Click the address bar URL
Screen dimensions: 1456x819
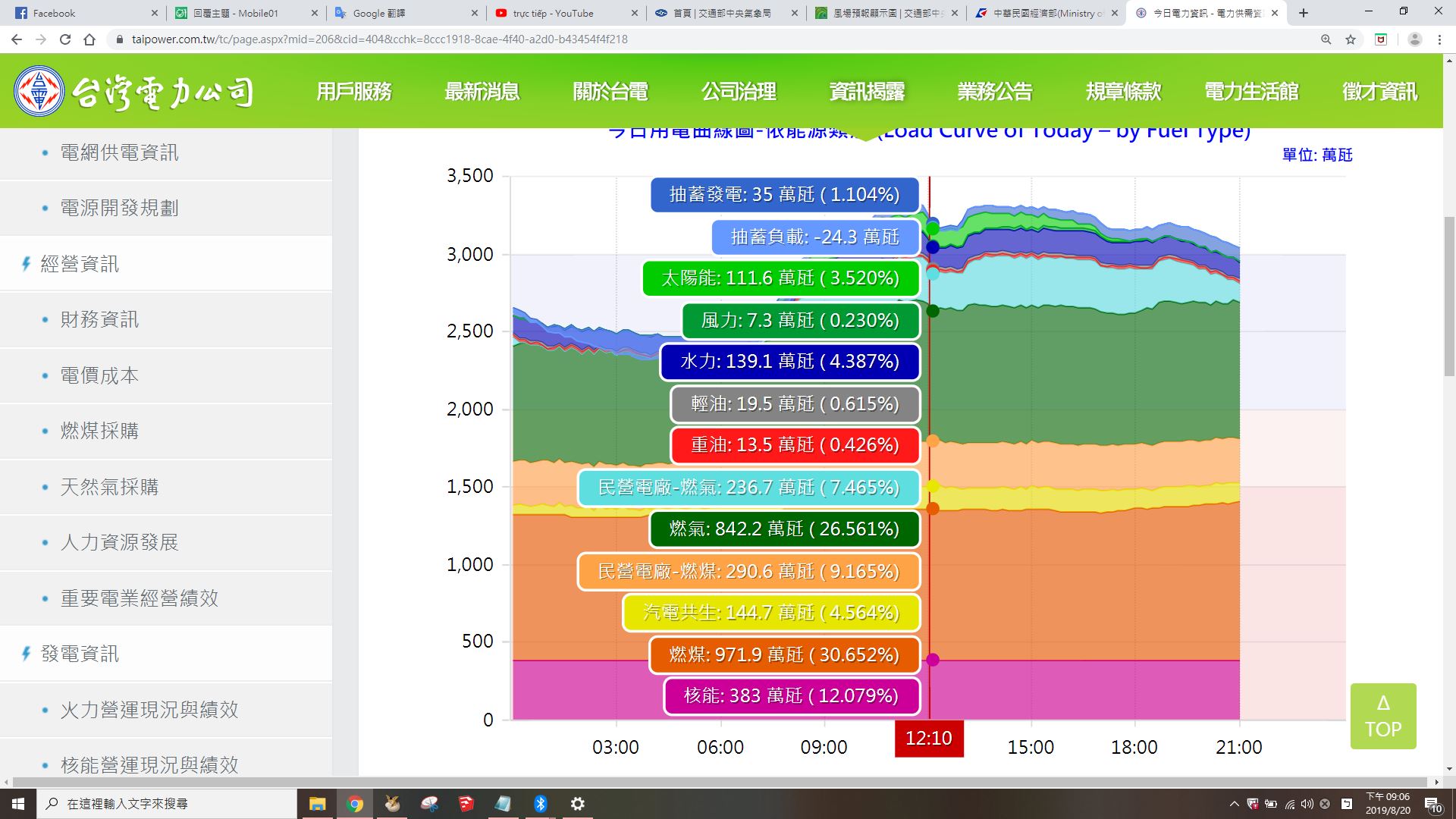(x=379, y=39)
